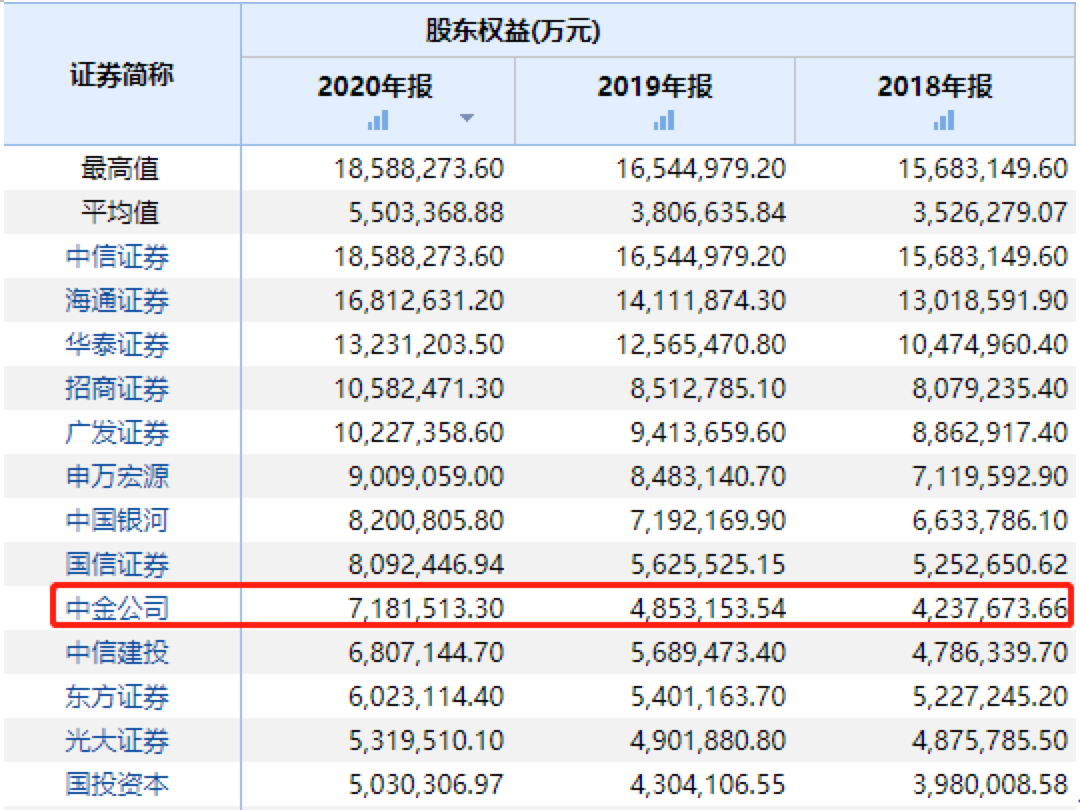
Task: Select cell 10,227,358.60 for 广发证券
Action: pos(419,433)
